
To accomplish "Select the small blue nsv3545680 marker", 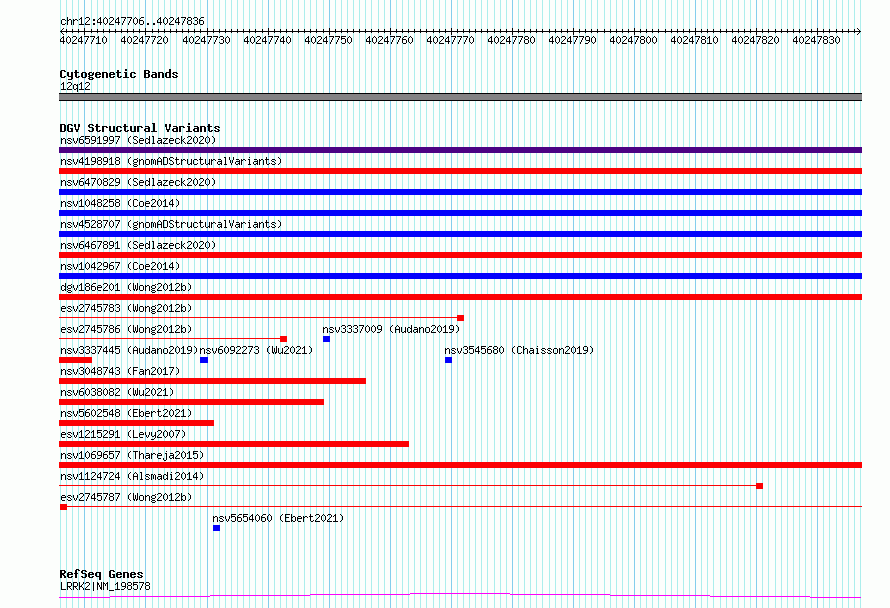I will tap(448, 360).
